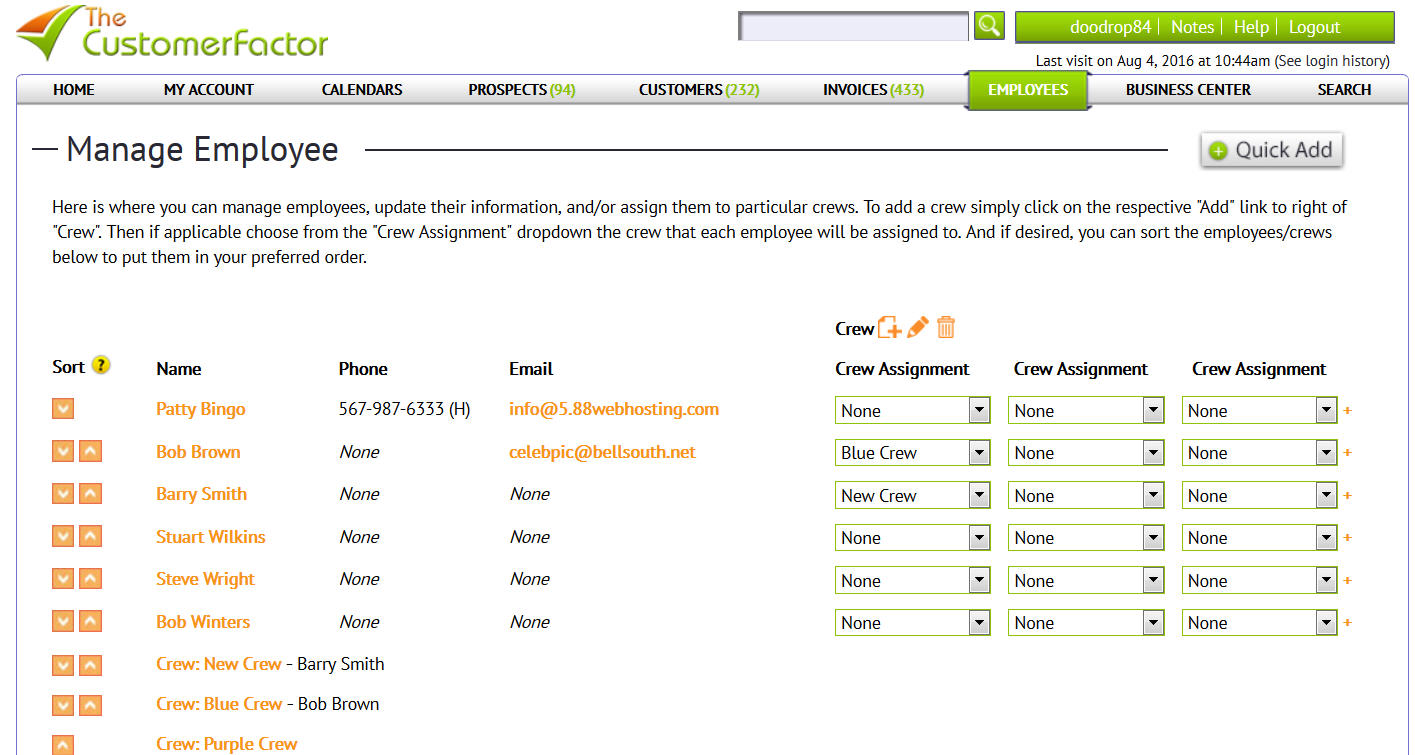1415x755 pixels.
Task: Open the INVOICES tab
Action: [x=873, y=90]
